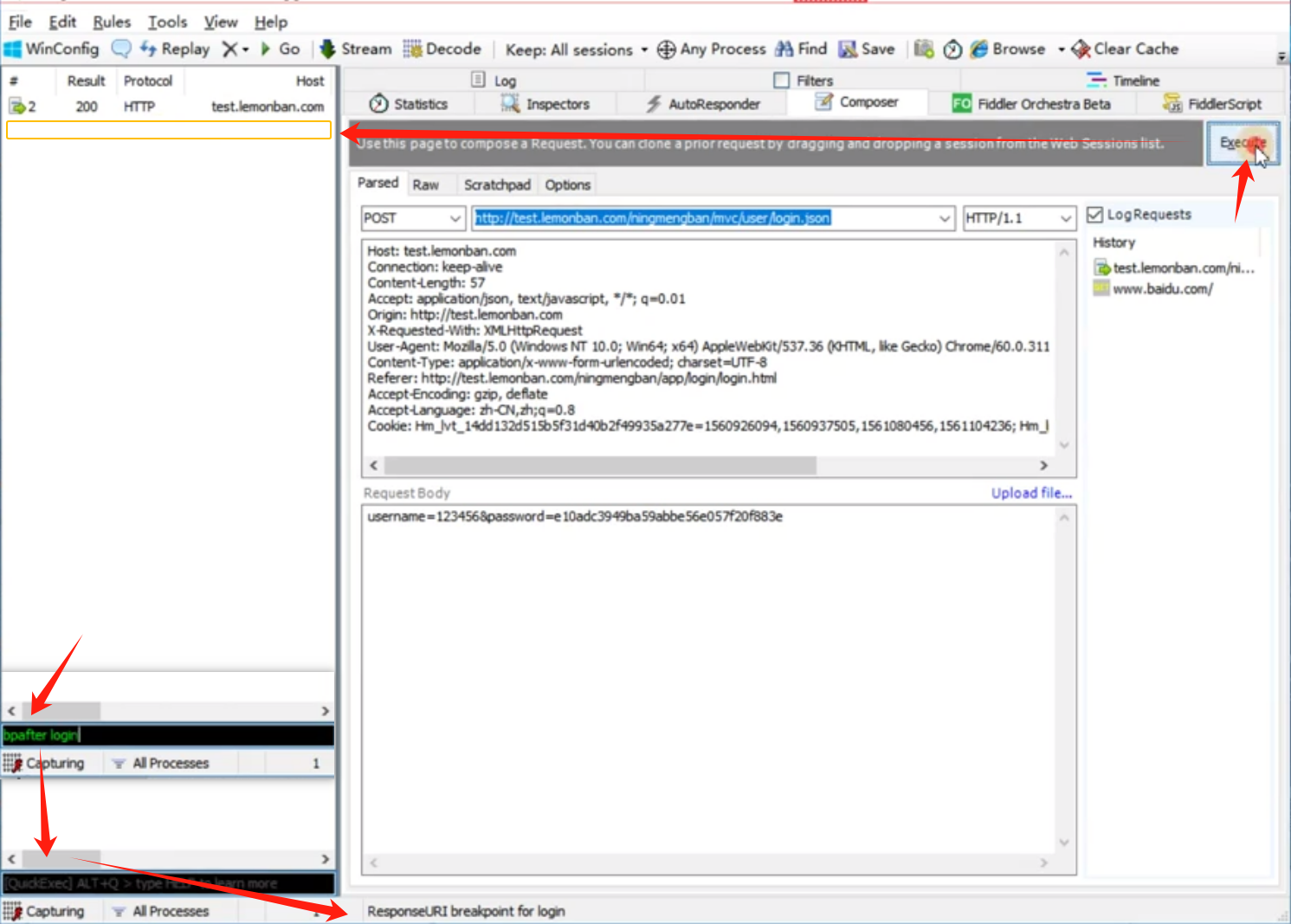
Task: Click the camera screenshot toolbar icon
Action: (924, 49)
